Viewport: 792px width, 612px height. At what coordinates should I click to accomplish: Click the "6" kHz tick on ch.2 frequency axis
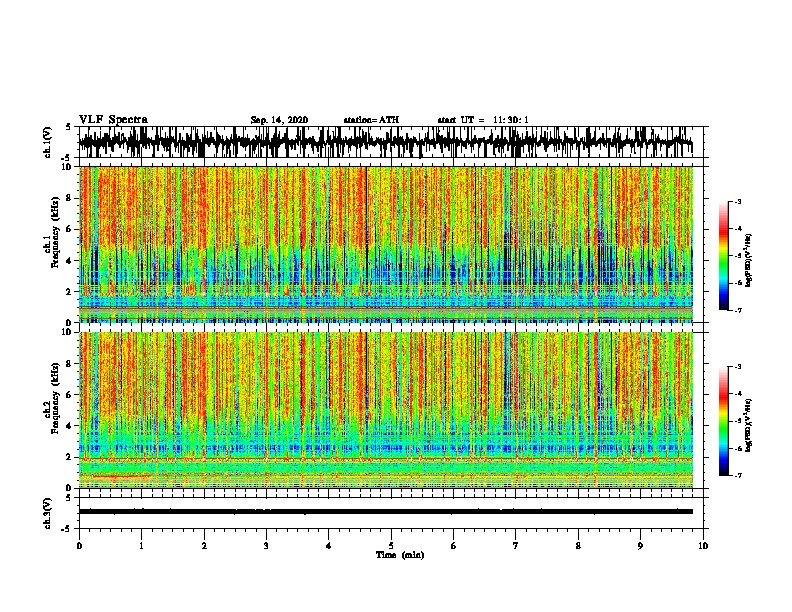tap(69, 395)
